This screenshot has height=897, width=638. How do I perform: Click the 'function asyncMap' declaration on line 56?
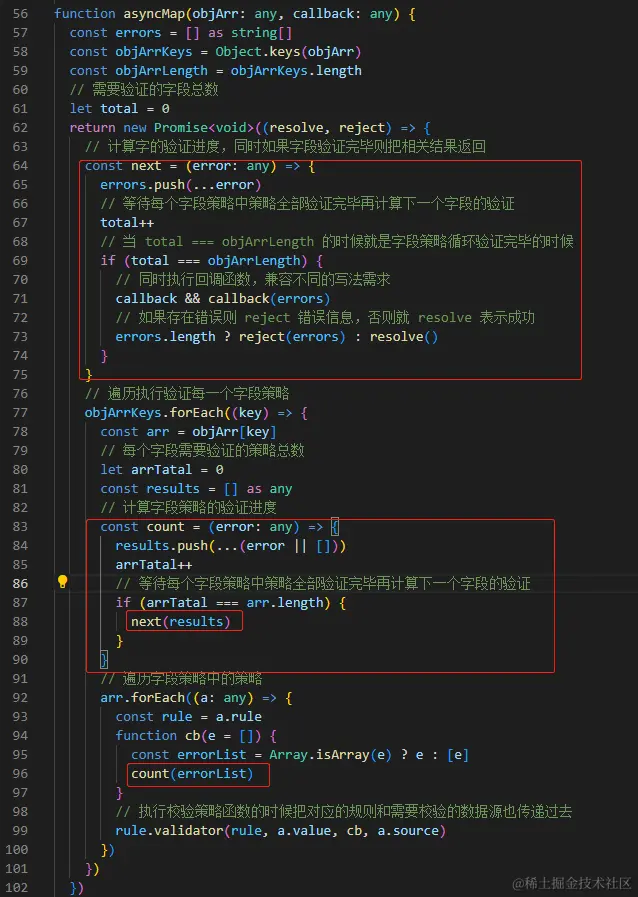pyautogui.click(x=121, y=14)
